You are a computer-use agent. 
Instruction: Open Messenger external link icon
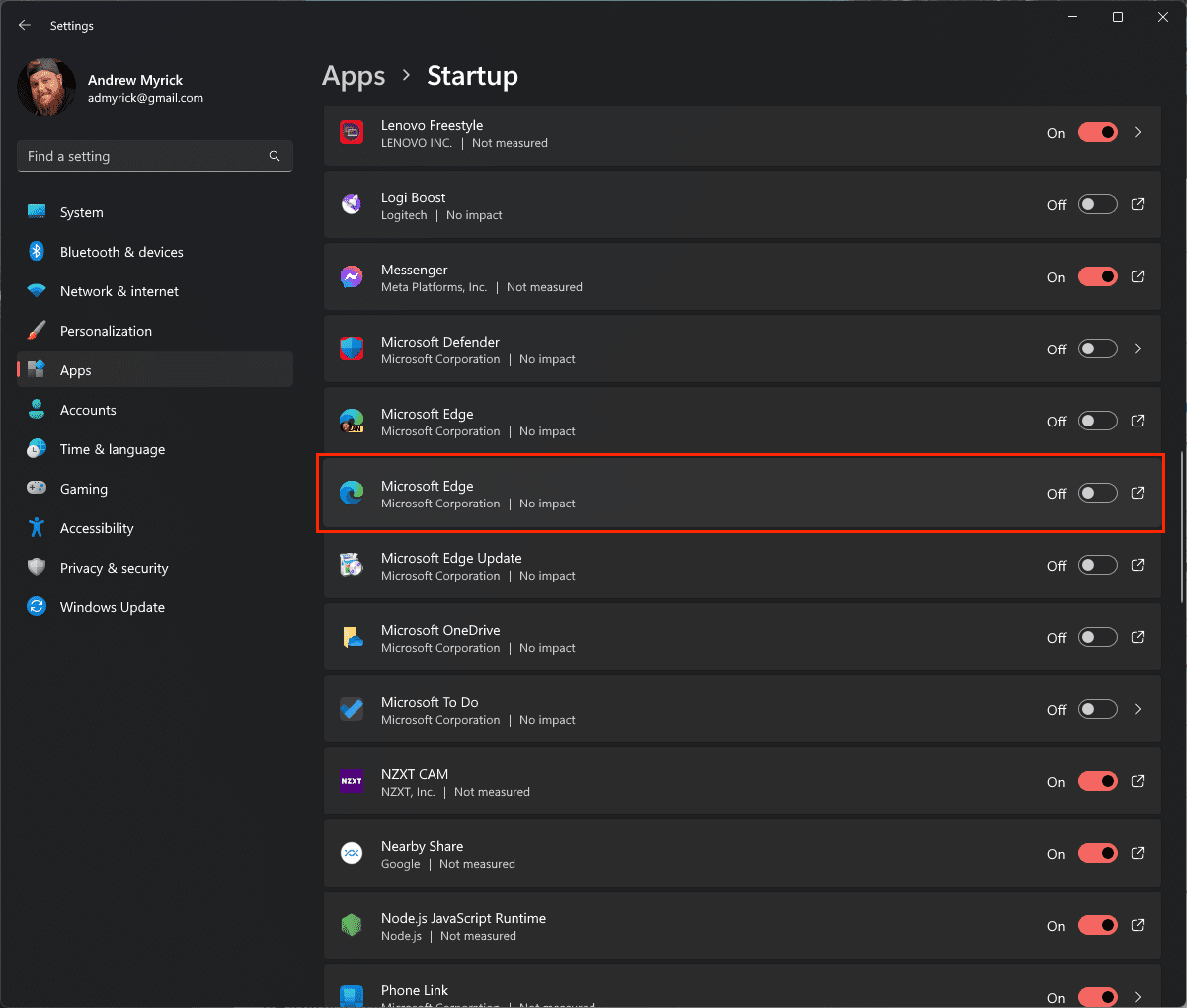tap(1138, 276)
